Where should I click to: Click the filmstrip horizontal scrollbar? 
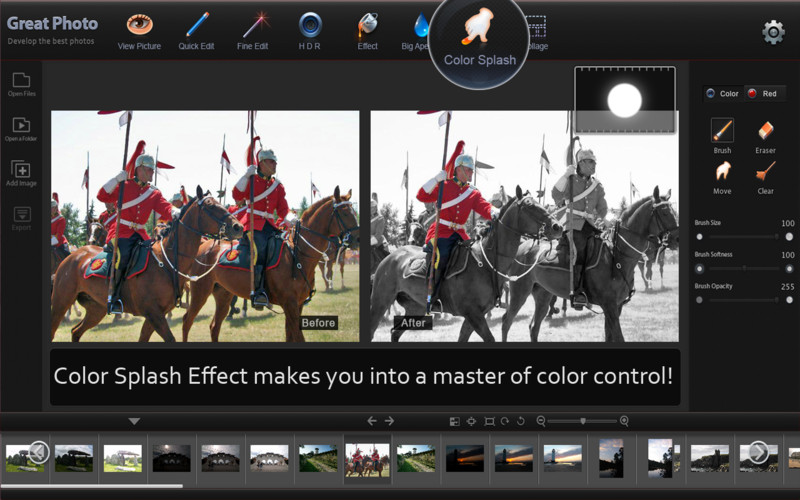click(92, 486)
